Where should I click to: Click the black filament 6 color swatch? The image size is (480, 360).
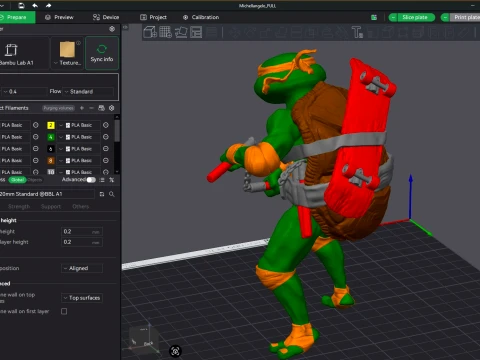pyautogui.click(x=51, y=149)
